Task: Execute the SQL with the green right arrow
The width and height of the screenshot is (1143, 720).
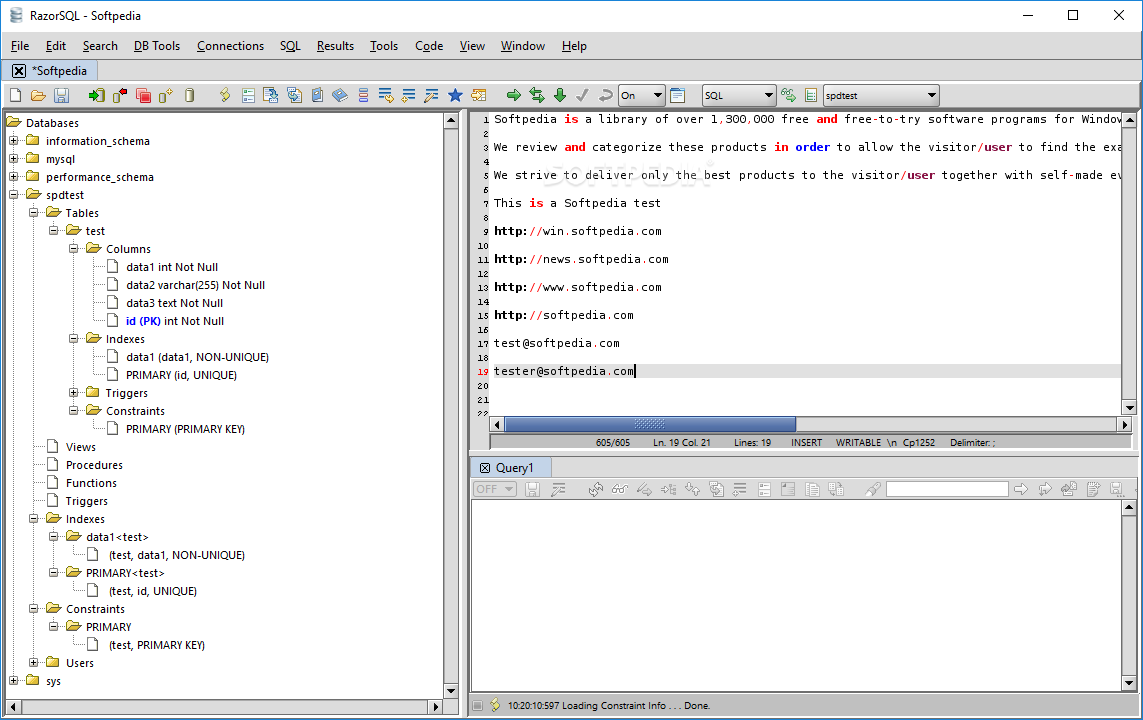Action: pos(514,95)
